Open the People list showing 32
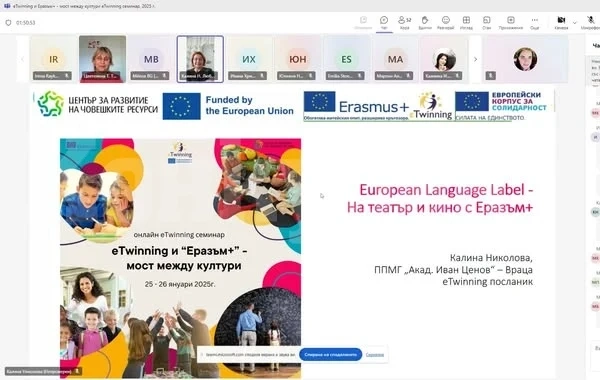This screenshot has height=380, width=600. 404,23
